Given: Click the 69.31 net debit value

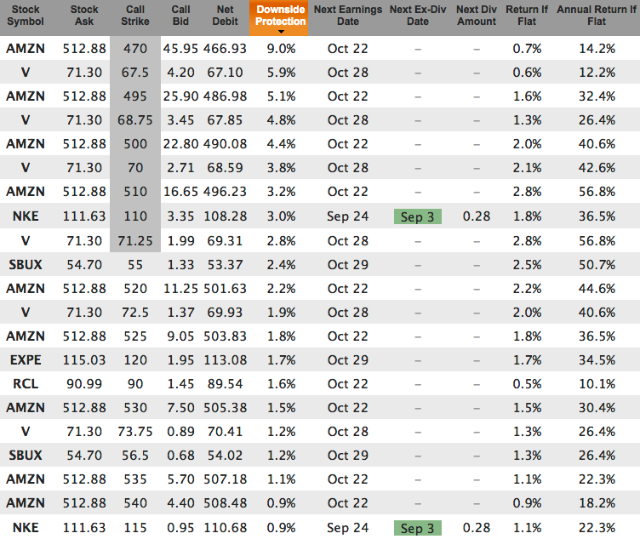Looking at the screenshot, I should pos(225,241).
